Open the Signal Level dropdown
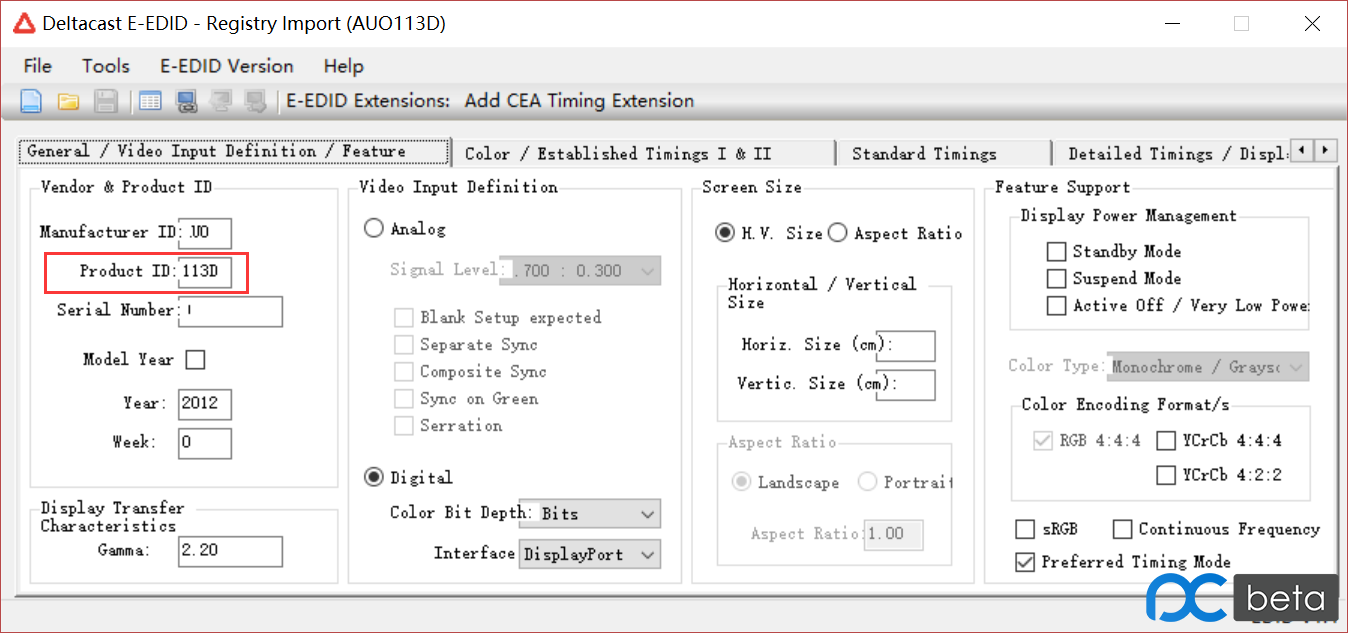 pos(580,270)
